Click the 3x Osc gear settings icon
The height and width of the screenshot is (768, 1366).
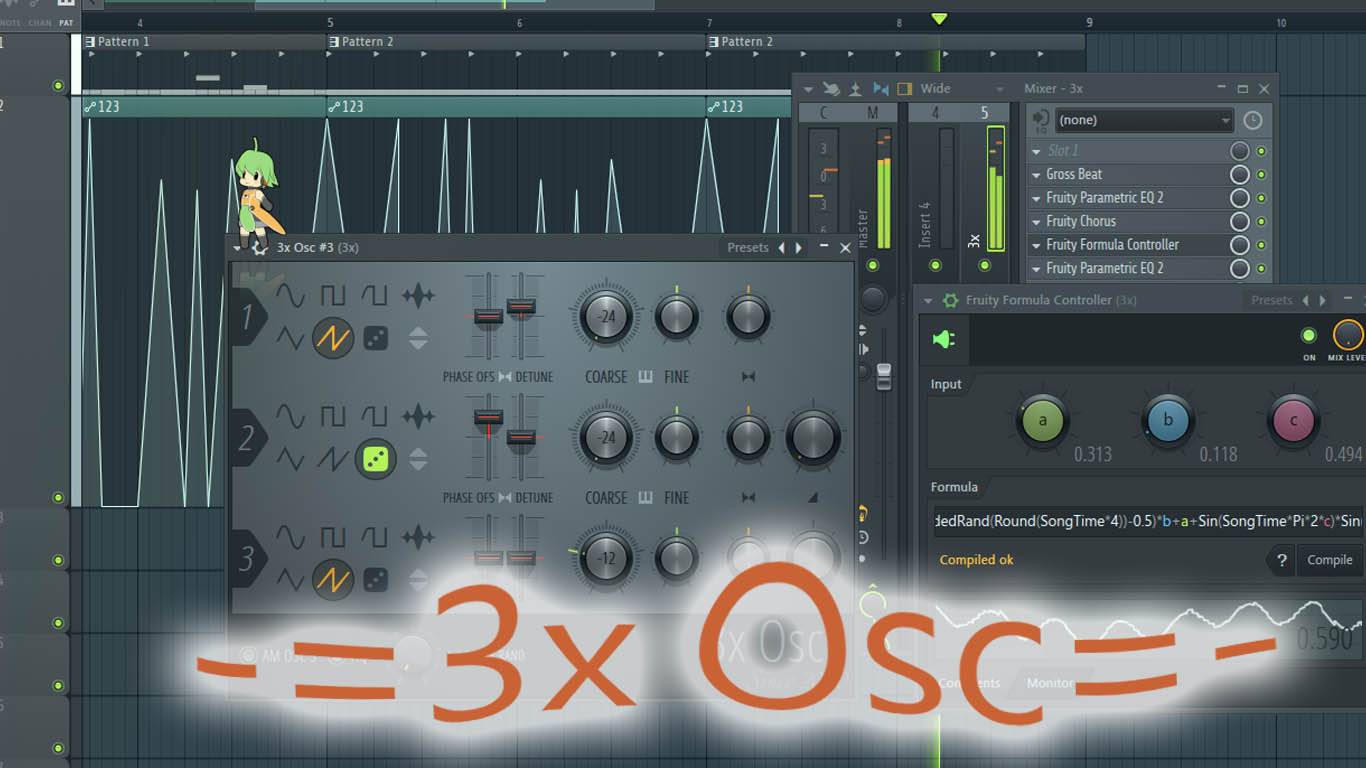(x=259, y=247)
